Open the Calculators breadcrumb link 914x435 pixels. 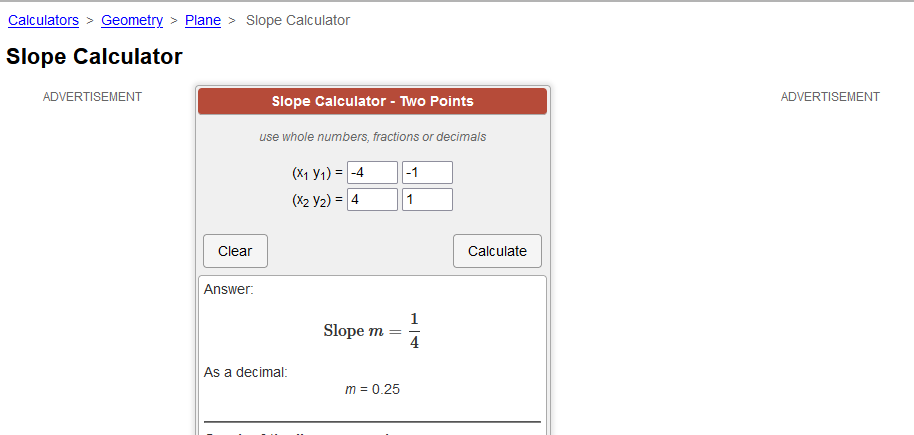[x=43, y=20]
